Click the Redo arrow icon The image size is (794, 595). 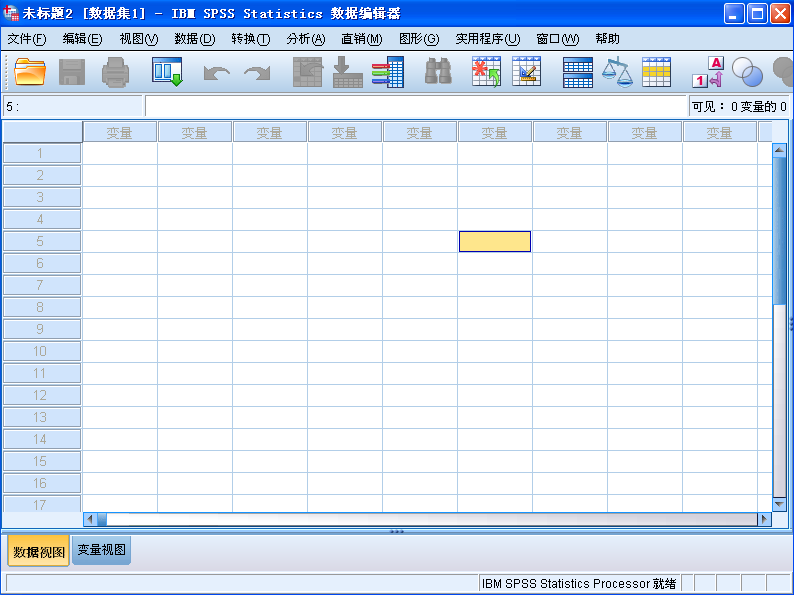(x=257, y=73)
